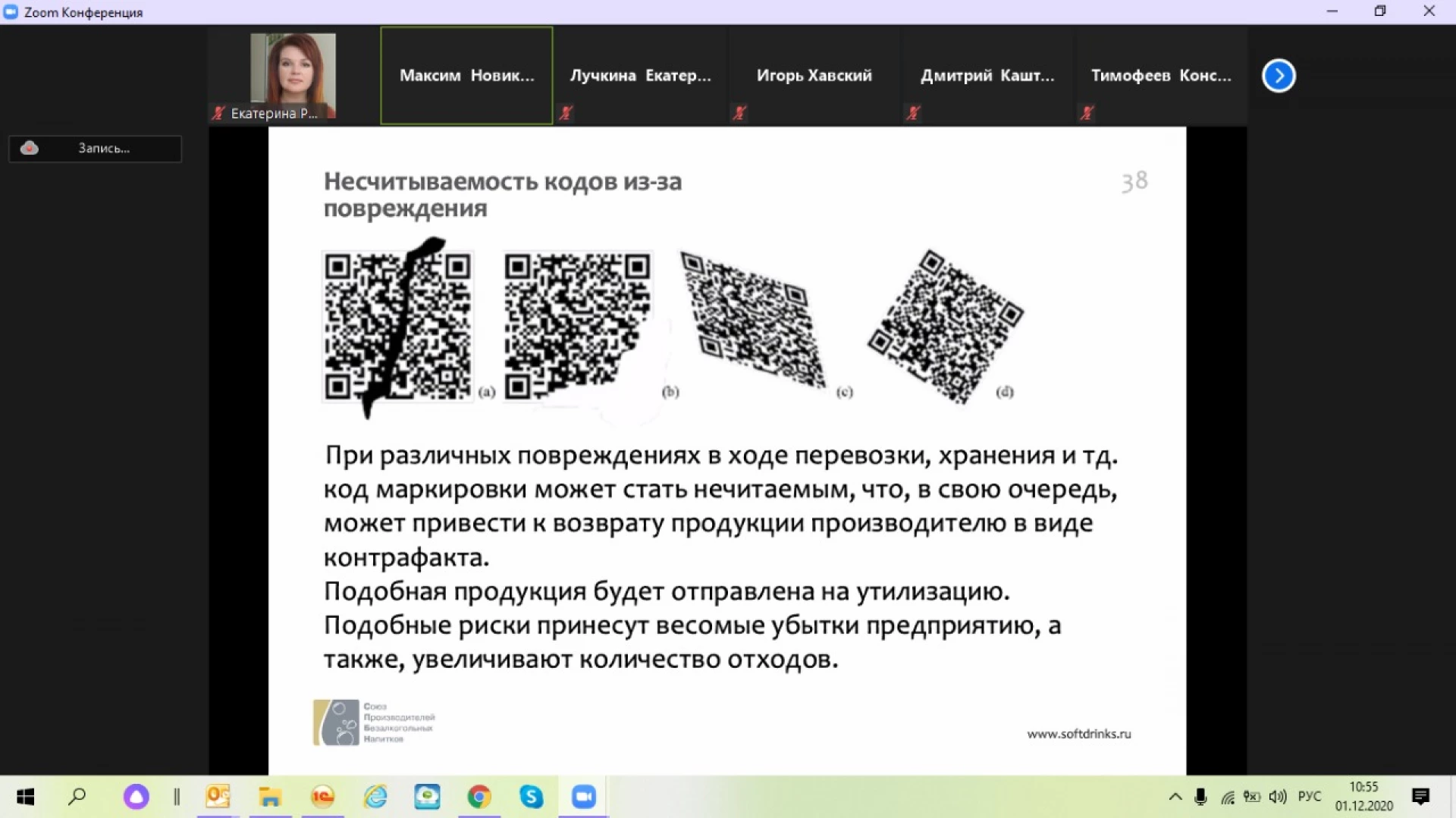Click the soft drinks union logo on slide
The height and width of the screenshot is (818, 1456).
(x=375, y=722)
